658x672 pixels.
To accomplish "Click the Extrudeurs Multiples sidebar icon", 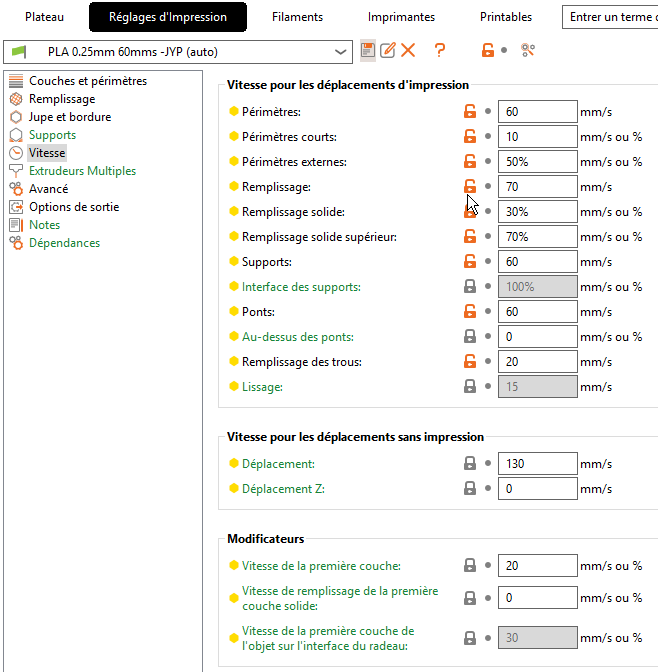I will [16, 171].
